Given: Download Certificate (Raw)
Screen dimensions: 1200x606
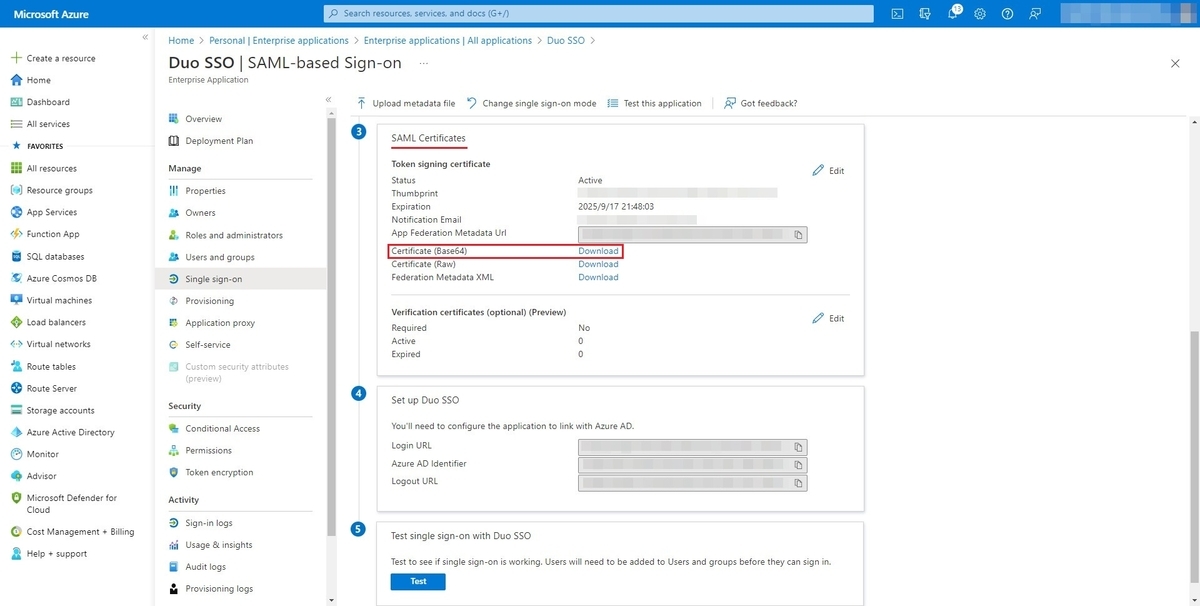Looking at the screenshot, I should tap(598, 264).
